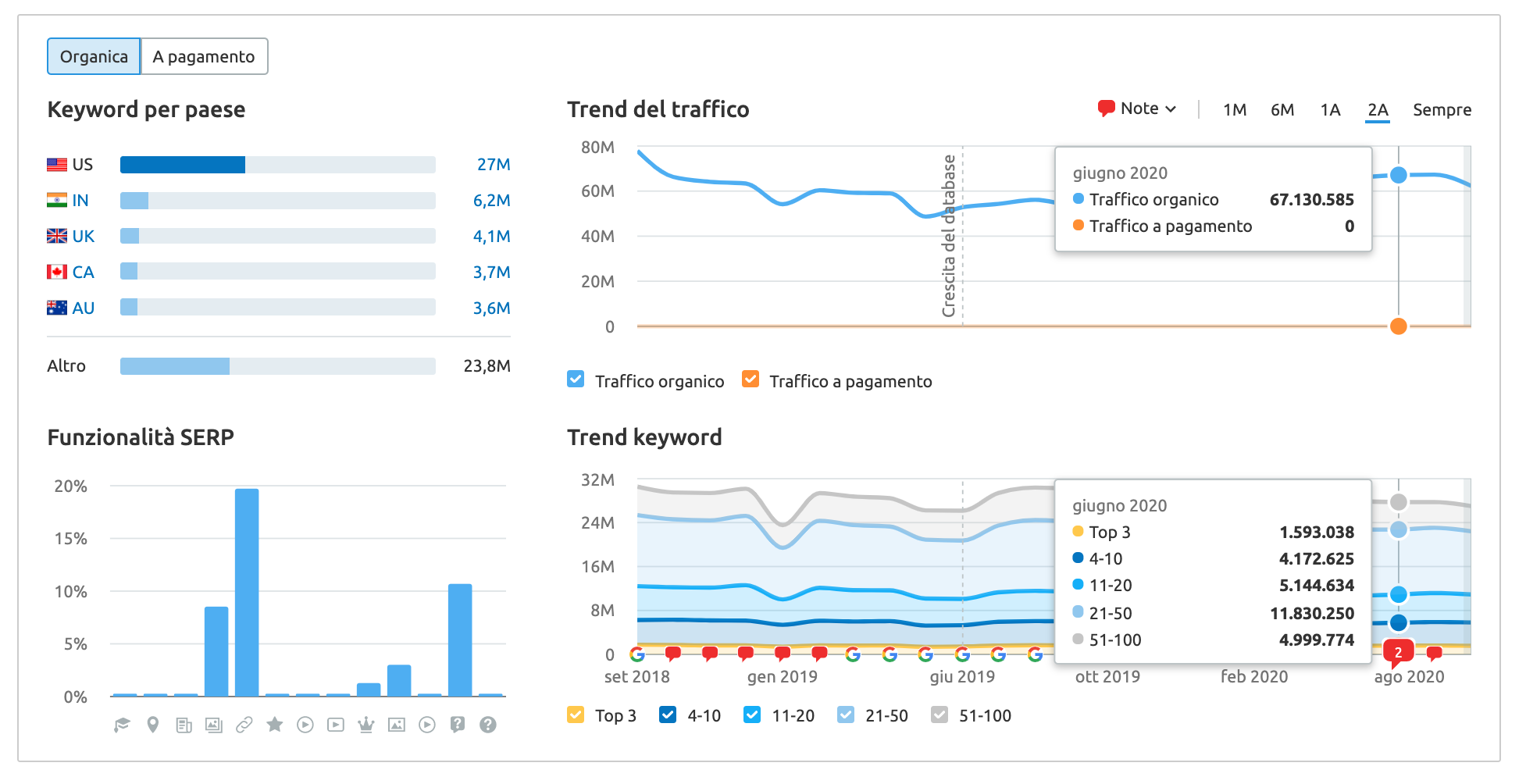The width and height of the screenshot is (1526, 784).
Task: Select the Sempre time range
Action: point(1442,110)
